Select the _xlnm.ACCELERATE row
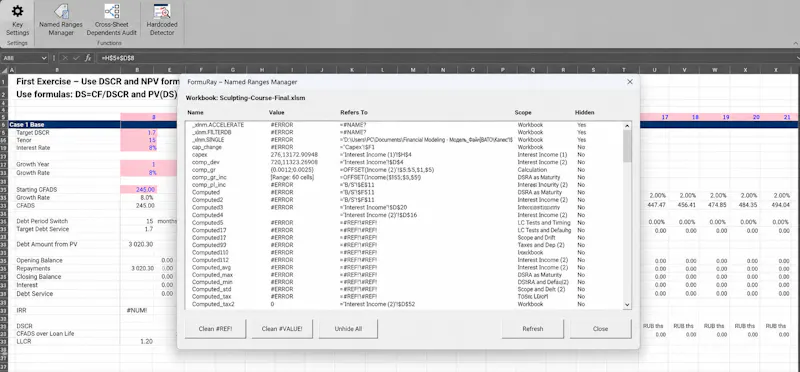The height and width of the screenshot is (372, 800). (404, 125)
